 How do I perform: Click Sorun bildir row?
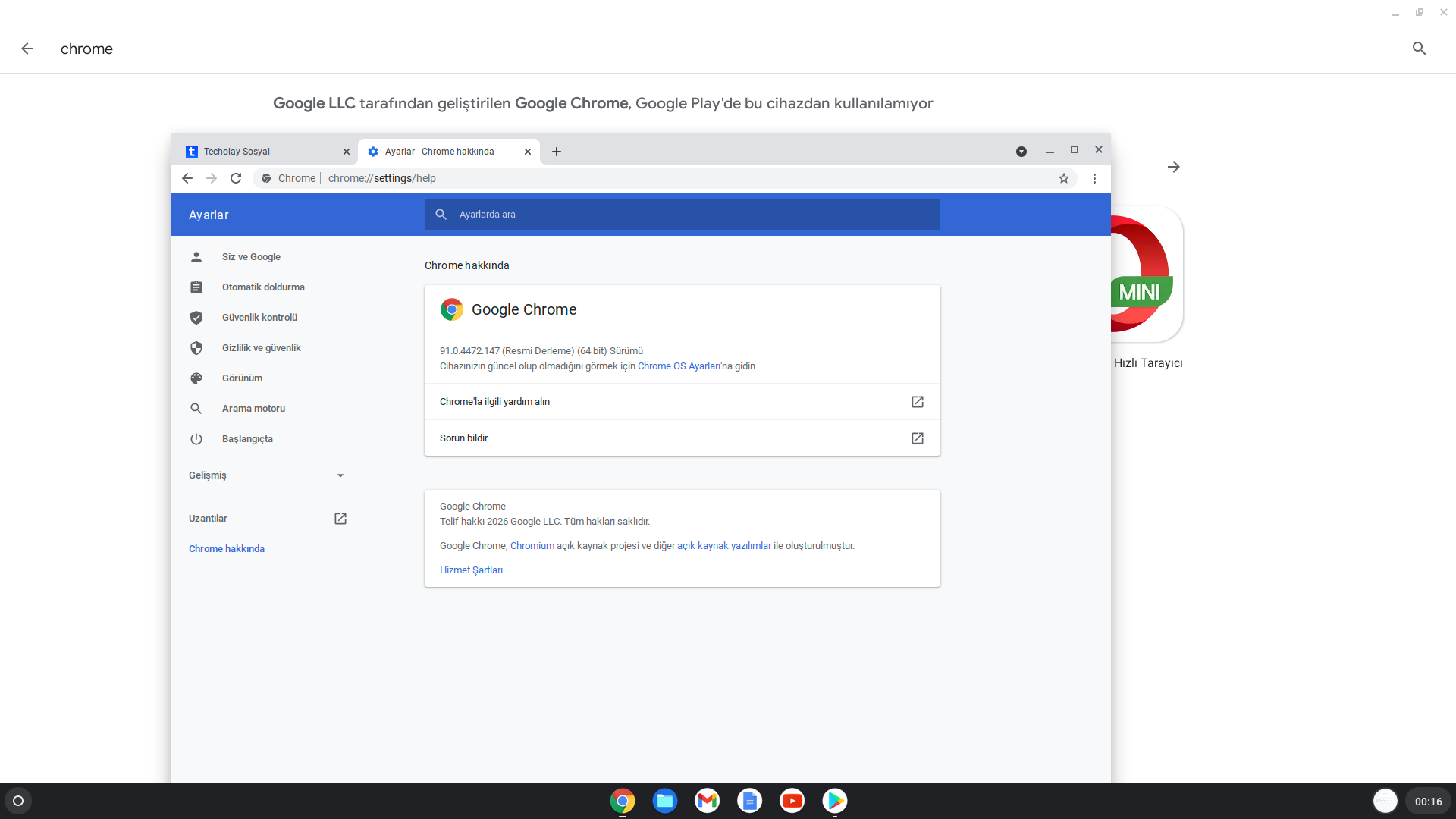point(682,438)
